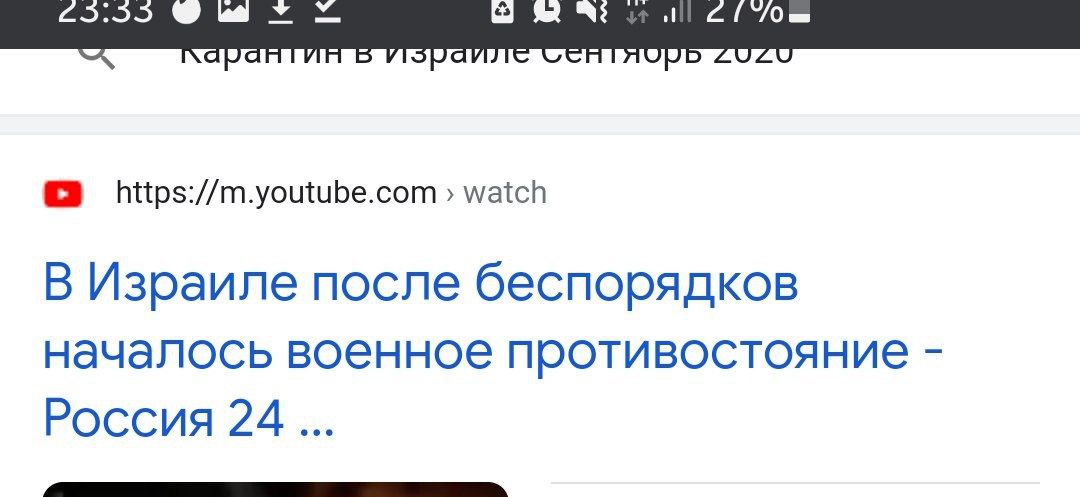The image size is (1080, 497).
Task: Tap the muted sound vibrate icon
Action: coord(592,11)
